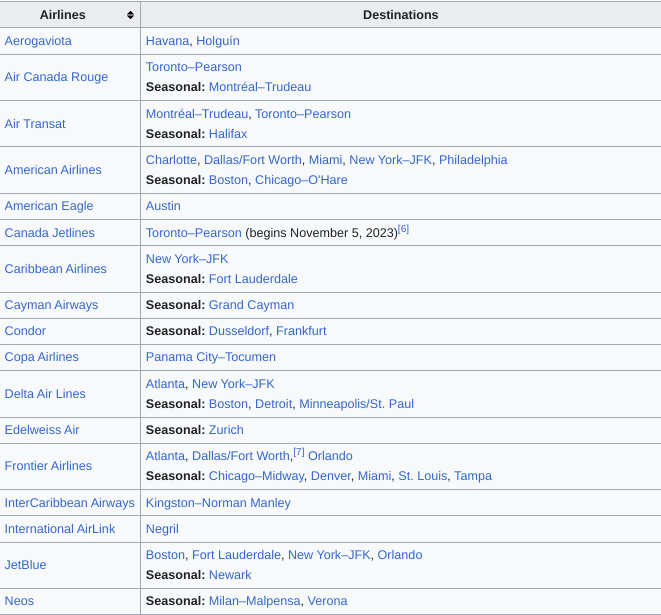
Task: Open Atlanta in Delta Air Lines row
Action: point(165,384)
